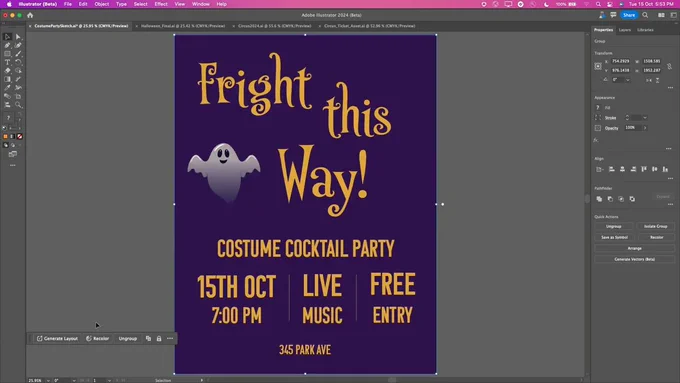Select the Rectangle tool
The image size is (680, 383).
[7, 54]
